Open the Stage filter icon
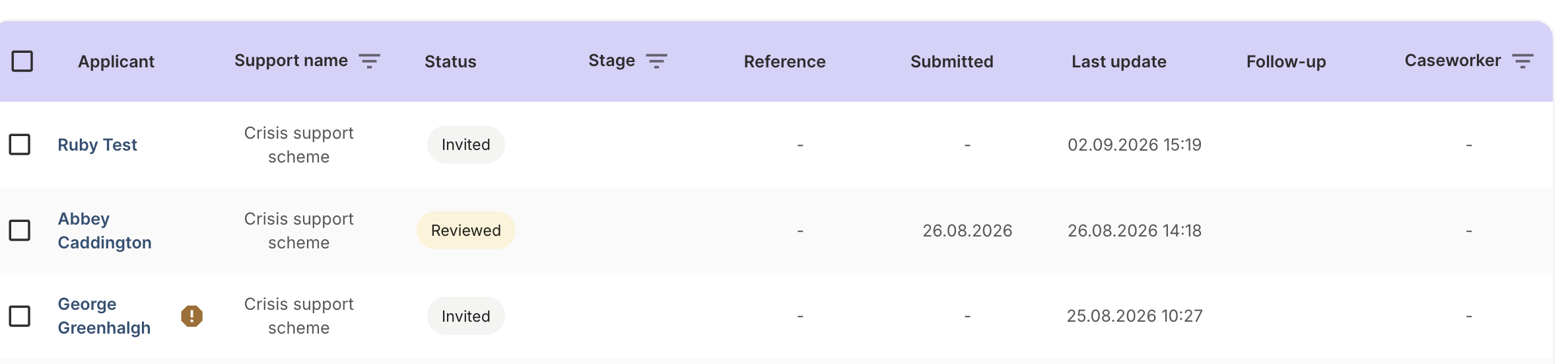This screenshot has width=1568, height=364. (656, 61)
